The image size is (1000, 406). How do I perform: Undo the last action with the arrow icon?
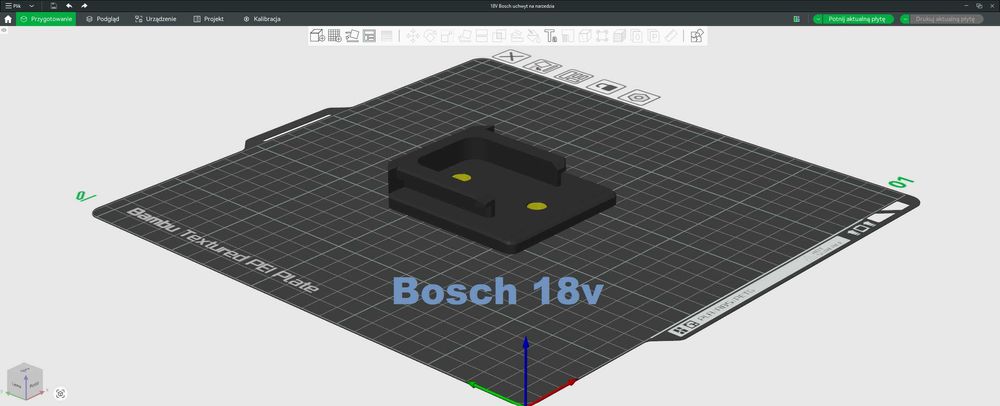click(69, 6)
